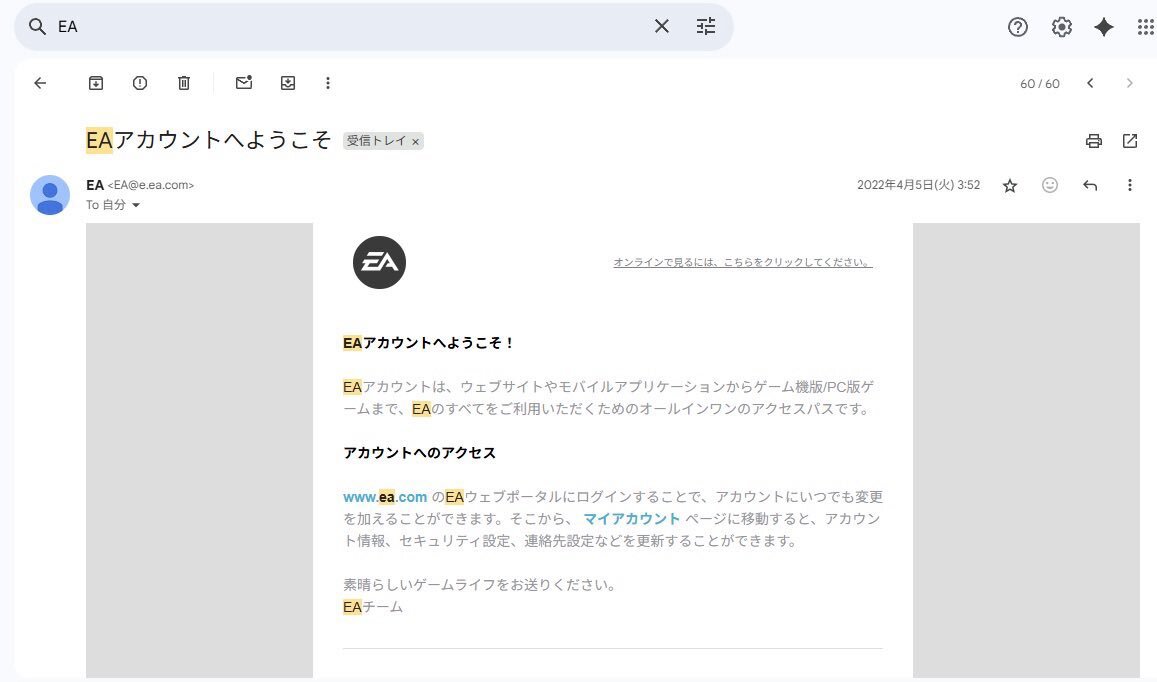Open more options in the email toolbar

[x=328, y=83]
